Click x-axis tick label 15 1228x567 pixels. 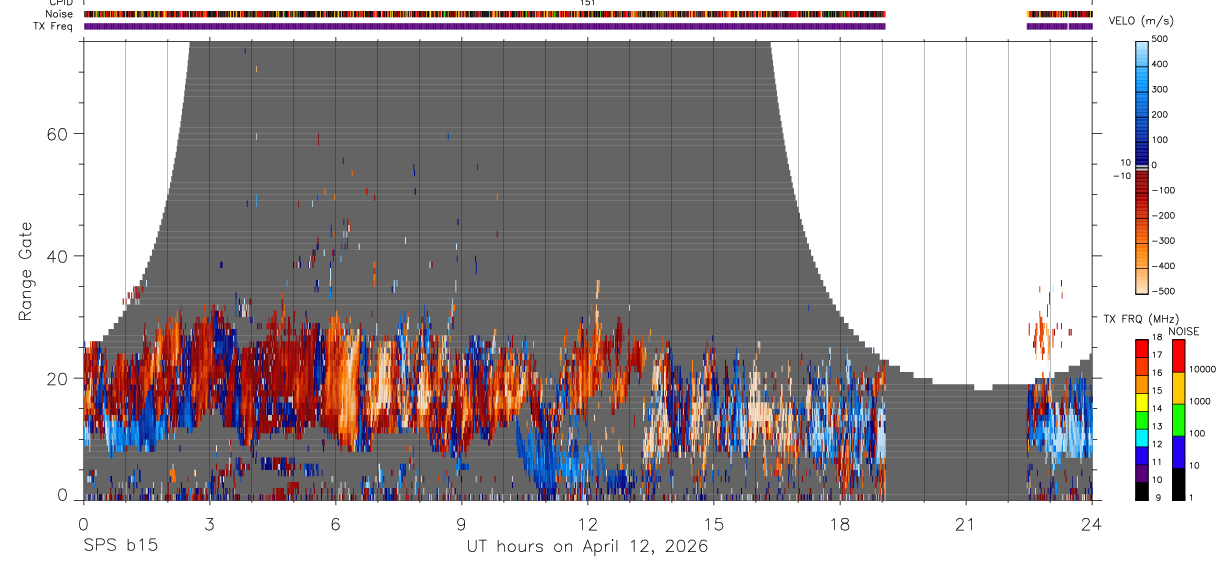pos(713,524)
